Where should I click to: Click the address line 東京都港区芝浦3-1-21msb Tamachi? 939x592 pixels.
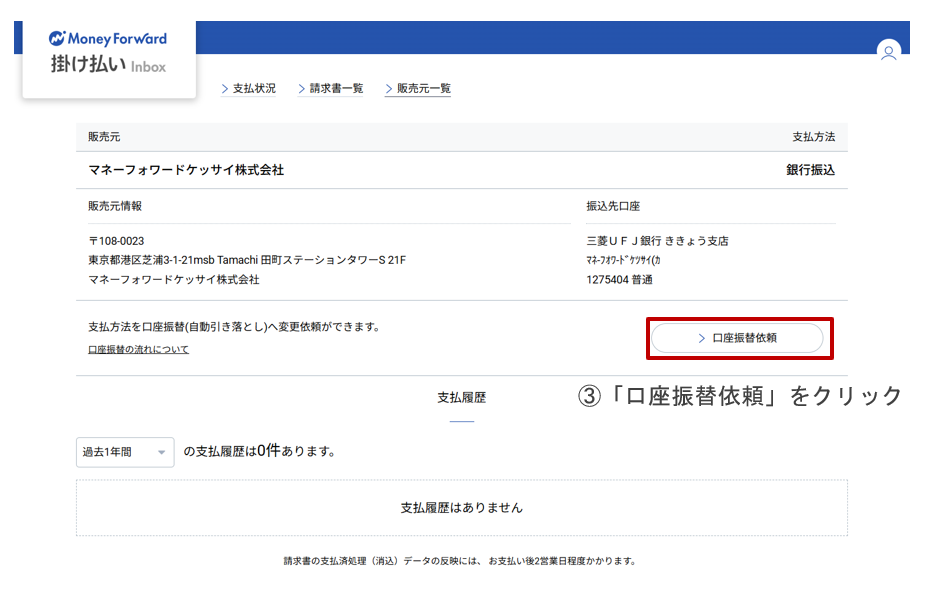(247, 260)
